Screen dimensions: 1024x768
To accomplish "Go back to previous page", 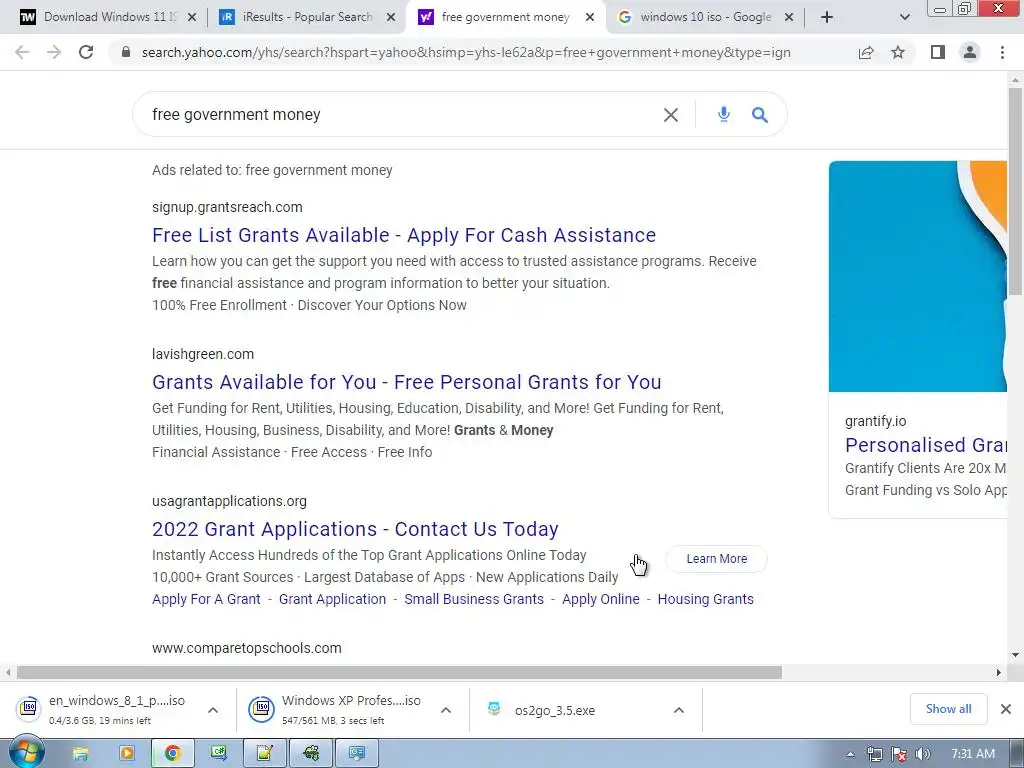I will [22, 52].
